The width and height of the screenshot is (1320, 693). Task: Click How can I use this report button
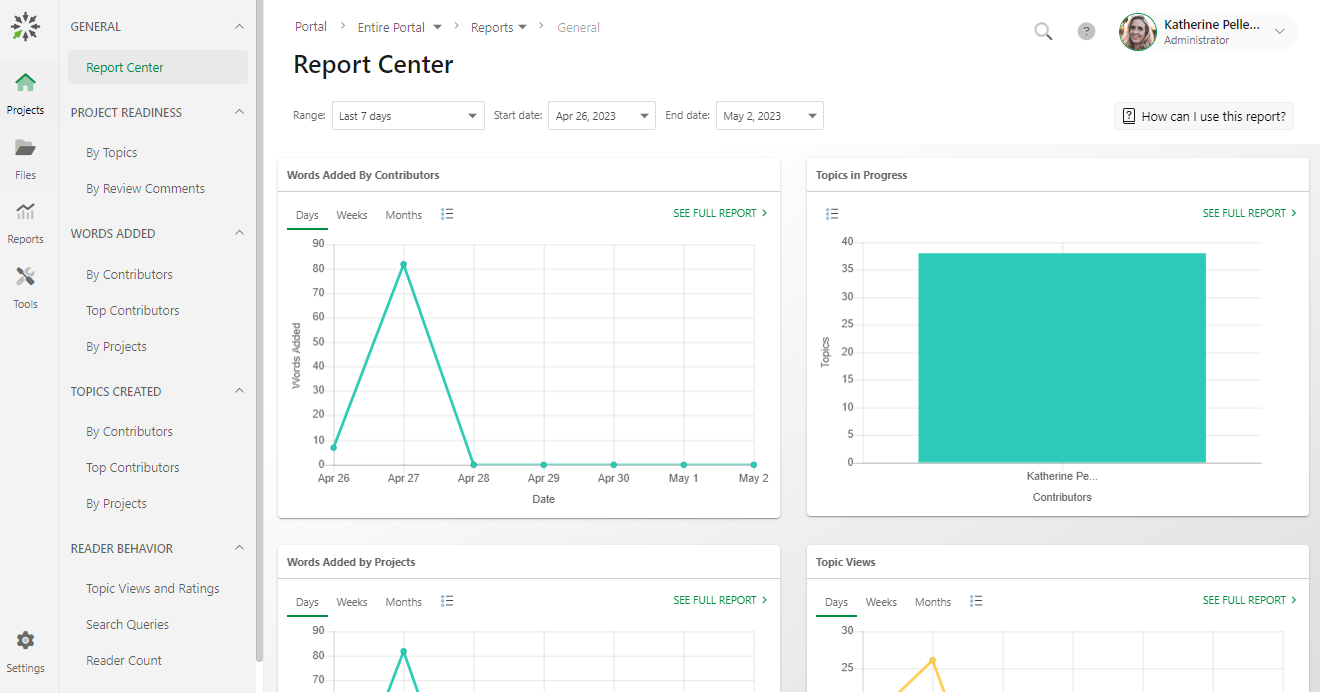[x=1204, y=116]
